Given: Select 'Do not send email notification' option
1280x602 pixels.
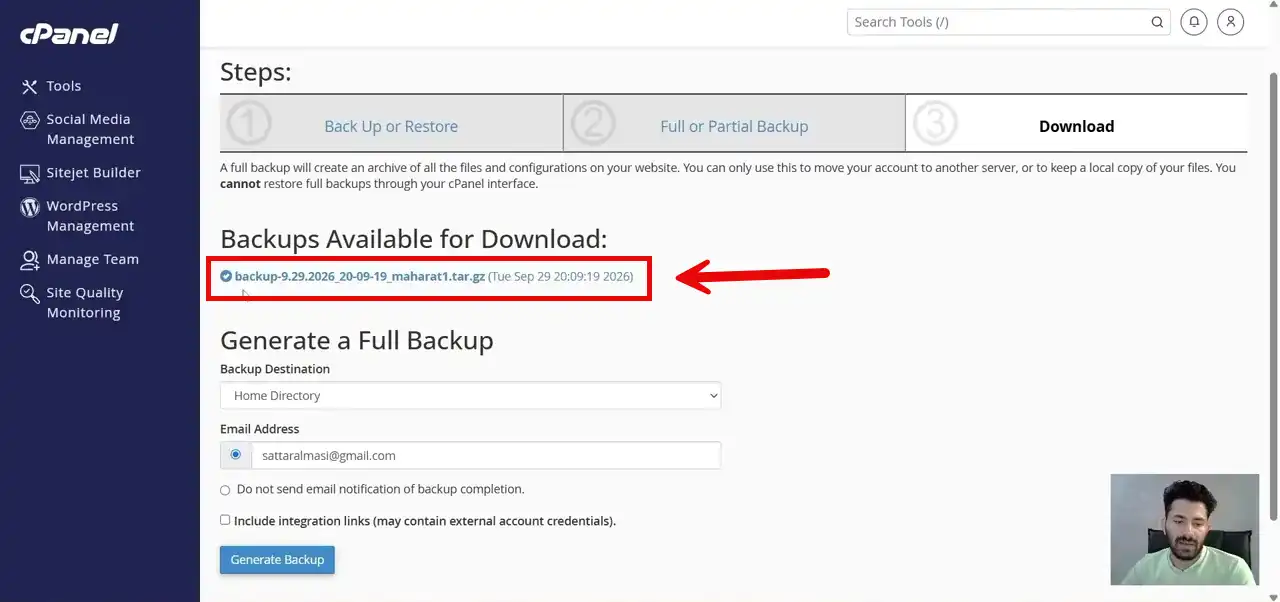Looking at the screenshot, I should coord(225,490).
